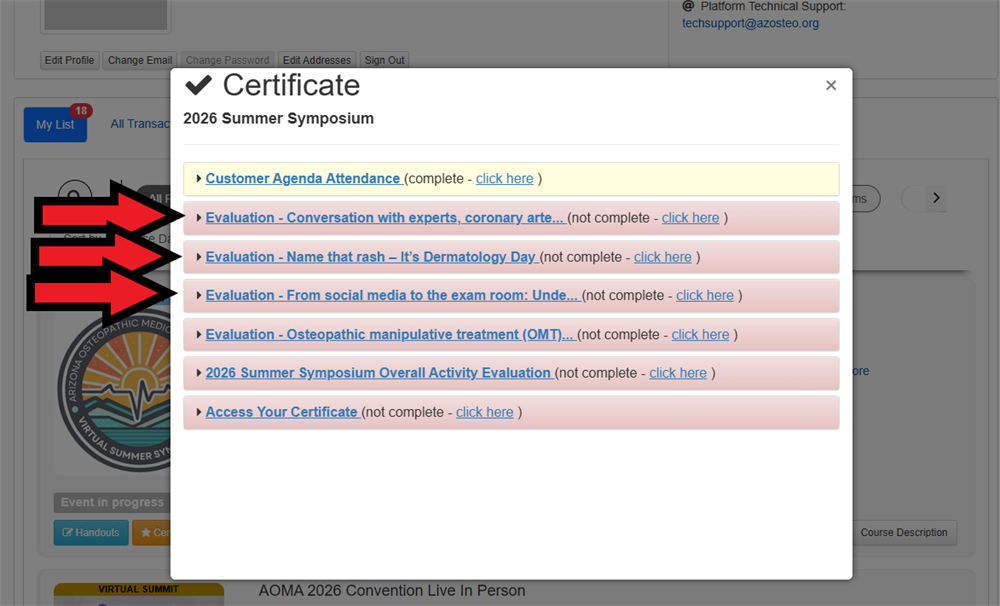Viewport: 1000px width, 606px height.
Task: Click the Edit Profile button
Action: tap(70, 60)
